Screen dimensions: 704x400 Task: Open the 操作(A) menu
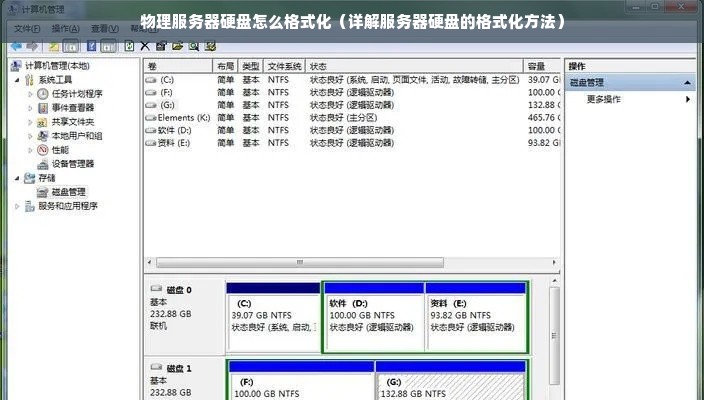pyautogui.click(x=66, y=28)
